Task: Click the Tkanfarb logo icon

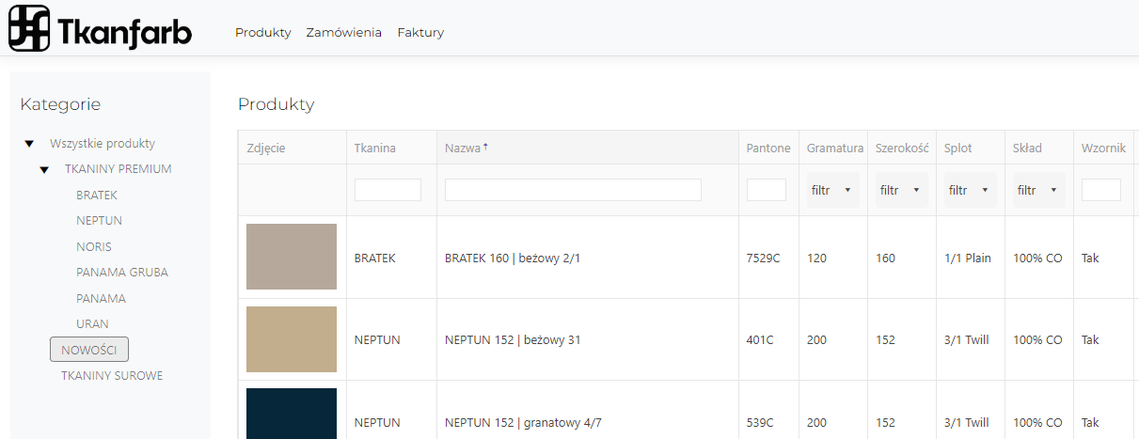Action: pos(29,28)
